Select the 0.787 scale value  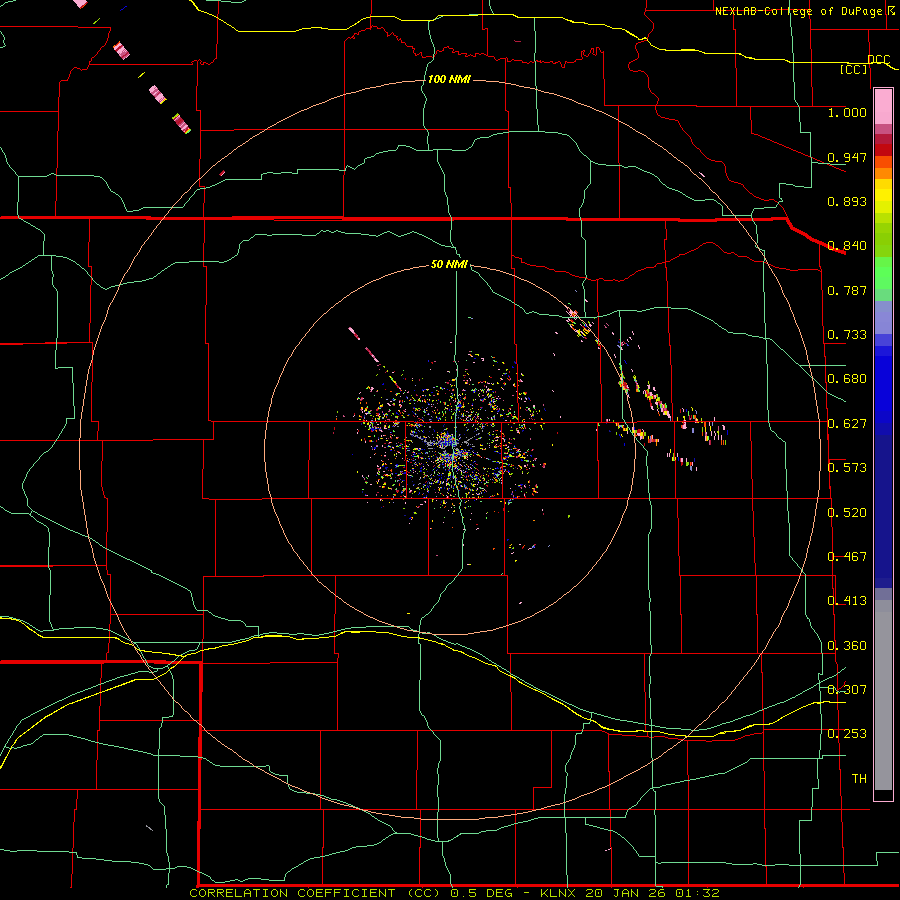tap(847, 290)
